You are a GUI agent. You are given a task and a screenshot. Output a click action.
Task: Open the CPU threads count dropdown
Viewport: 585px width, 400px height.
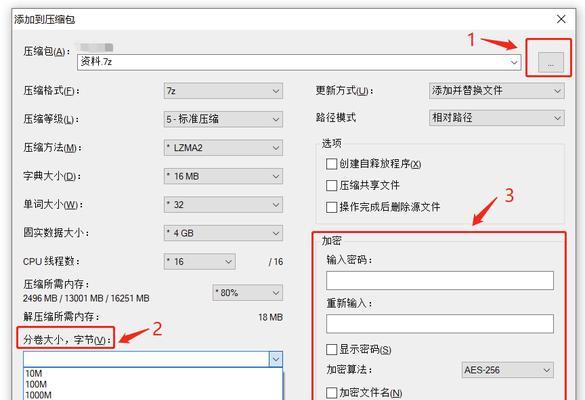[x=200, y=262]
